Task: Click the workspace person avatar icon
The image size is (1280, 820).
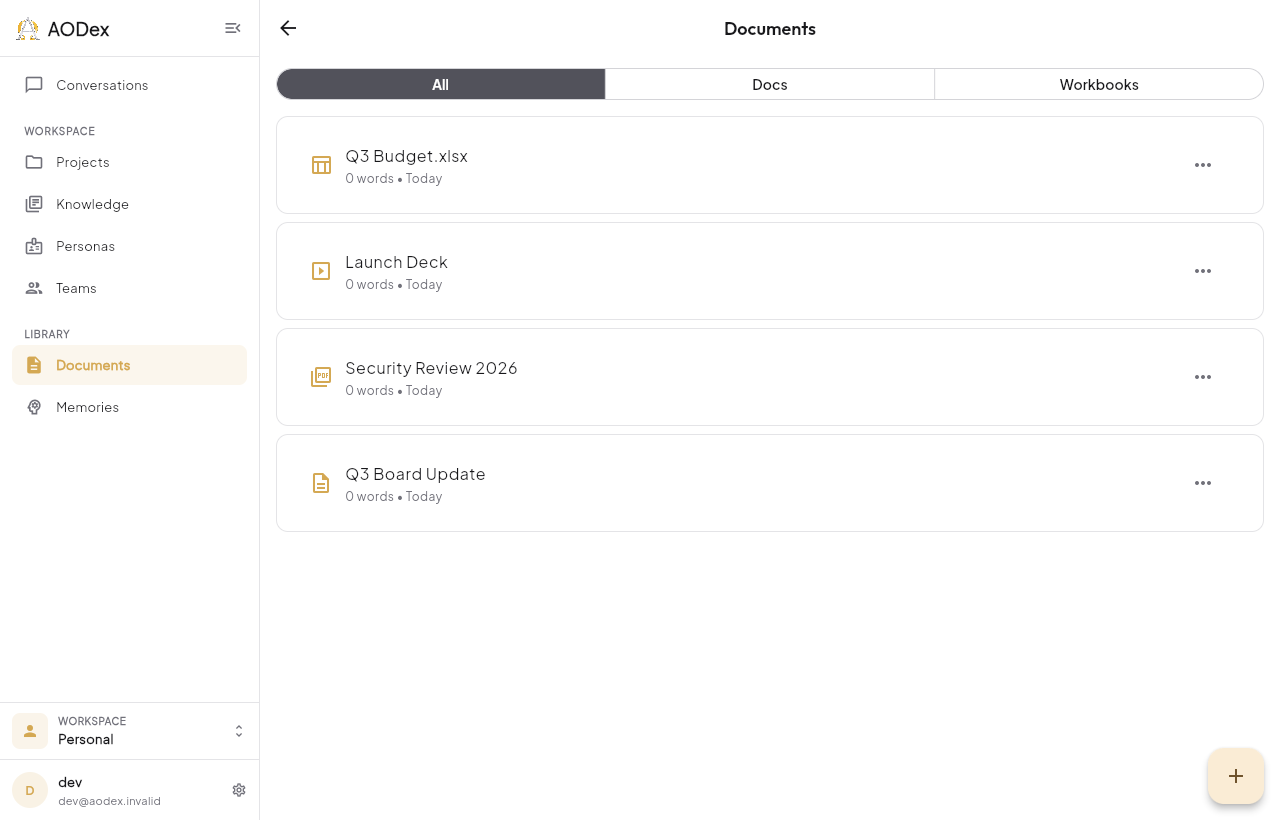Action: pos(30,731)
